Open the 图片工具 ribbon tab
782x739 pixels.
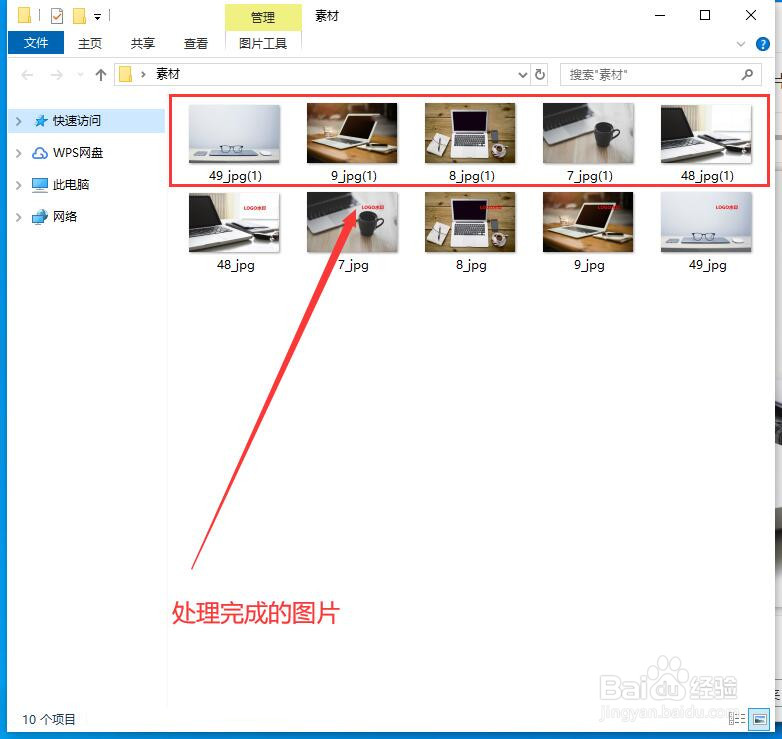(x=263, y=43)
